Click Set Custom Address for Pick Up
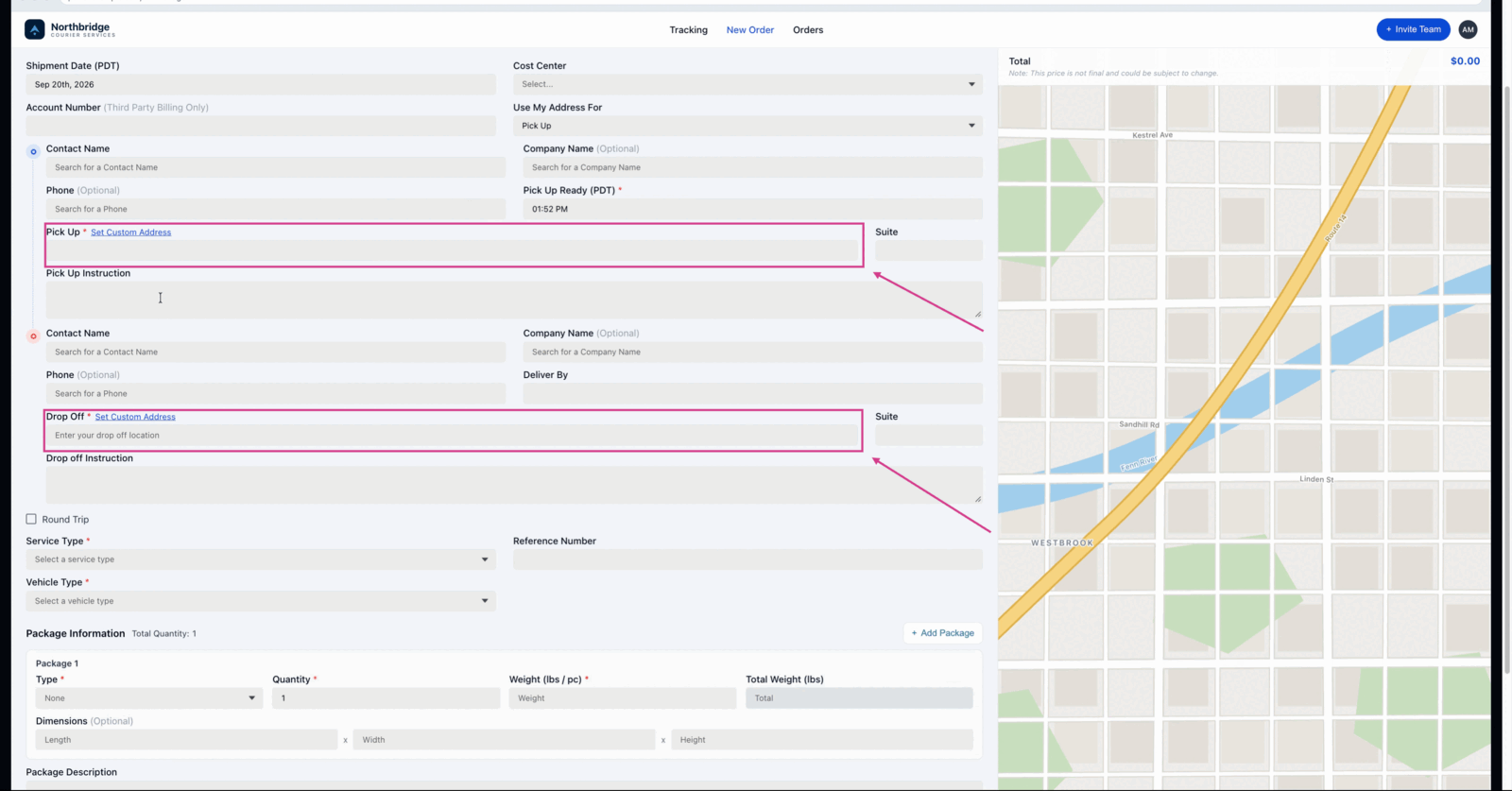The width and height of the screenshot is (1512, 791). [x=130, y=232]
